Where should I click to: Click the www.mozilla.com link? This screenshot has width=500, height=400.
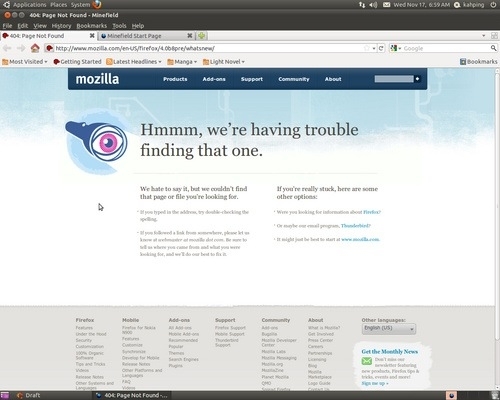pos(360,239)
